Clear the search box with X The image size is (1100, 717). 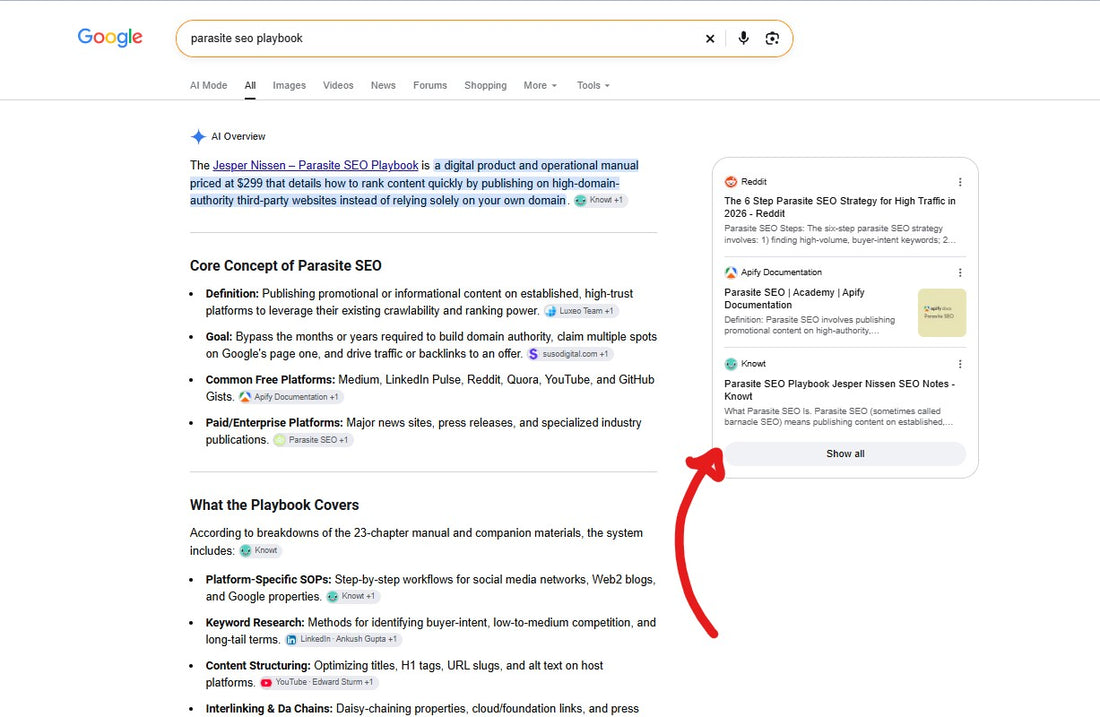710,39
